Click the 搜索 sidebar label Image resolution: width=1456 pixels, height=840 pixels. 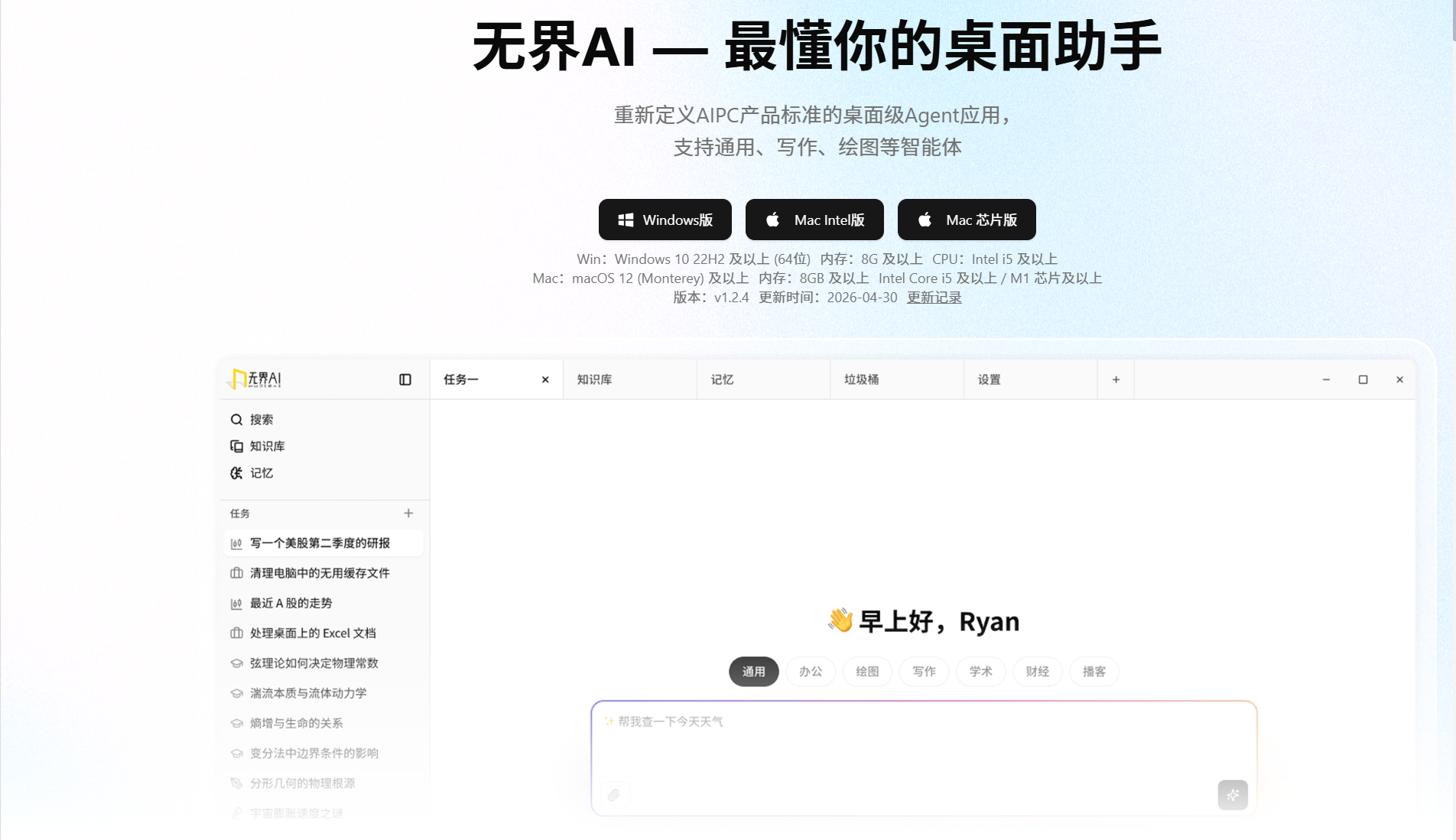pos(262,419)
